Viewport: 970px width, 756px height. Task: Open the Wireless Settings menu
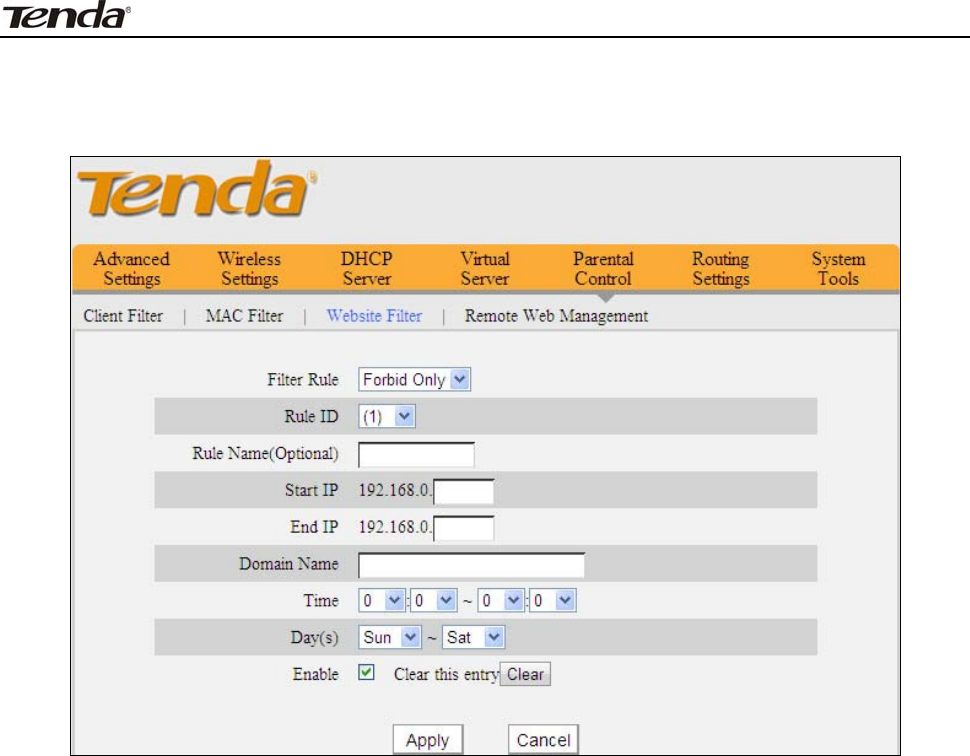pyautogui.click(x=249, y=268)
